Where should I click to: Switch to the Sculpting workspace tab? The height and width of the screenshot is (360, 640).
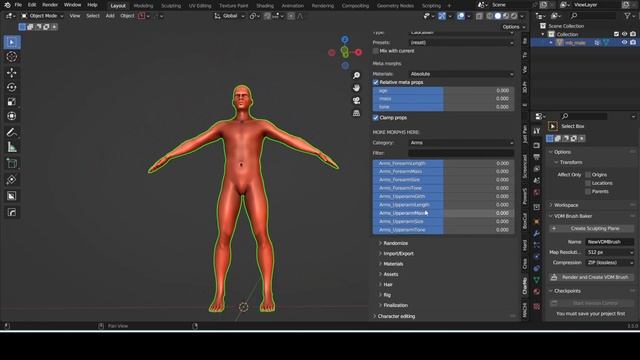click(171, 6)
